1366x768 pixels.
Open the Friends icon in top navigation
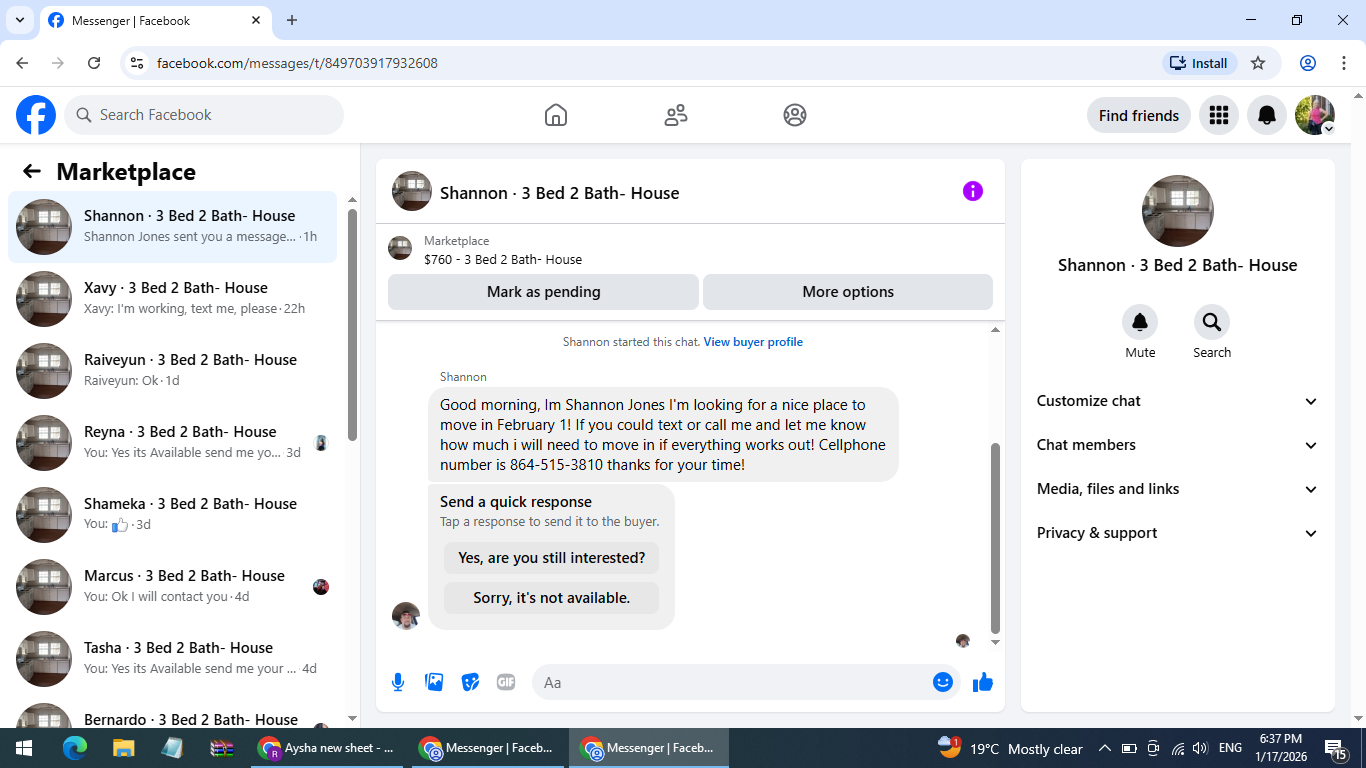coord(676,115)
